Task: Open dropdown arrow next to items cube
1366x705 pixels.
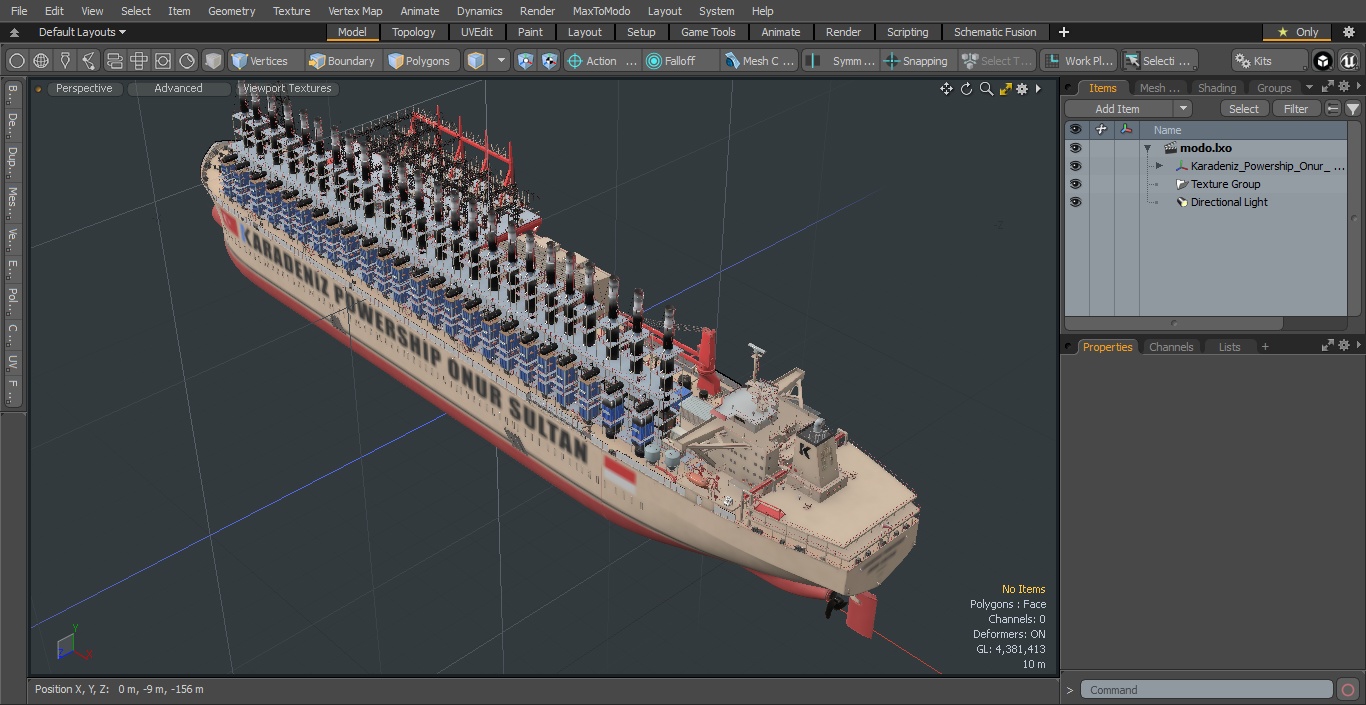Action: click(x=501, y=61)
